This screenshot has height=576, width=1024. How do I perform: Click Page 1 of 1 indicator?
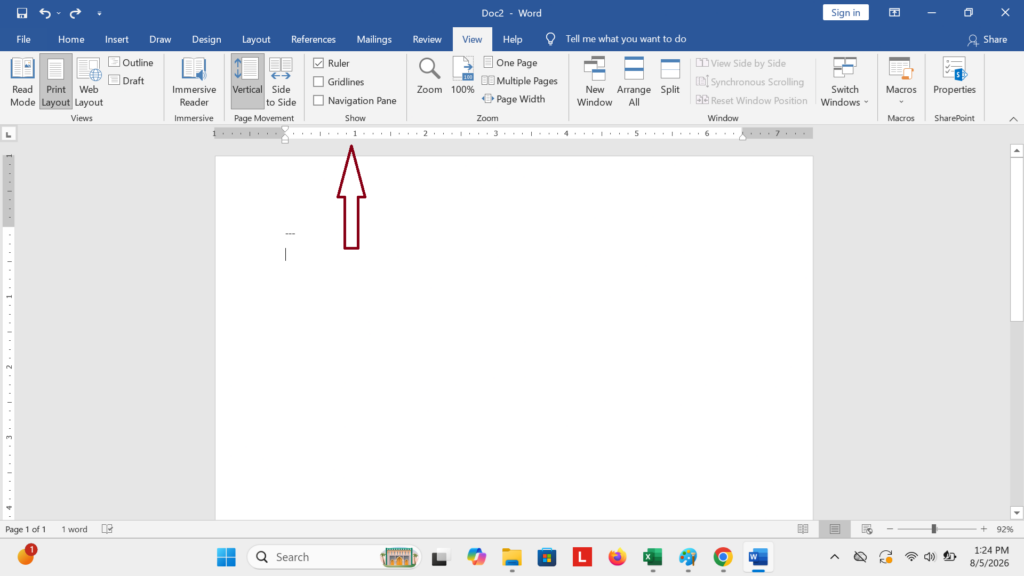tap(25, 529)
